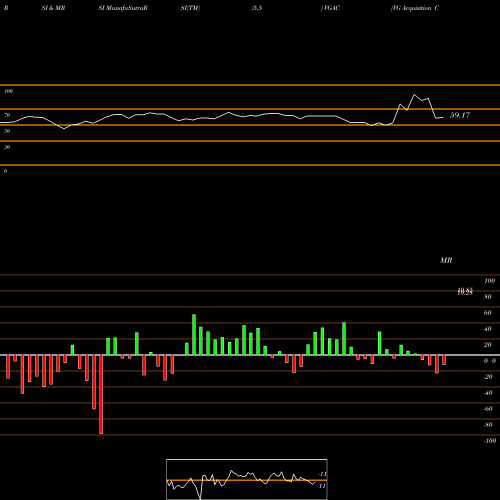Click the tallest red histogram bar
The width and height of the screenshot is (500, 500).
coord(101,394)
